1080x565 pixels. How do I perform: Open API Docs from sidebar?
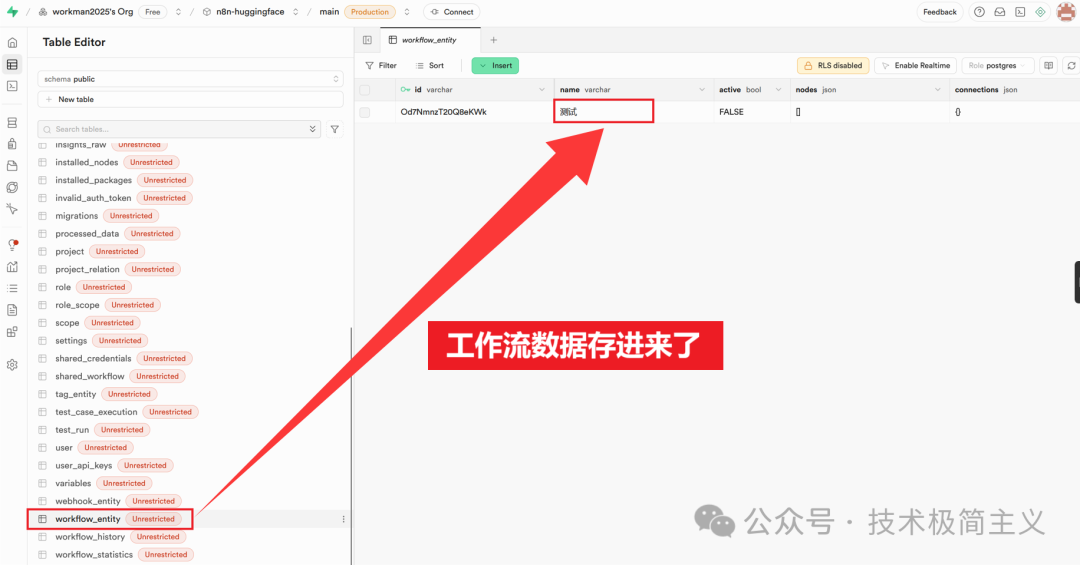click(12, 310)
